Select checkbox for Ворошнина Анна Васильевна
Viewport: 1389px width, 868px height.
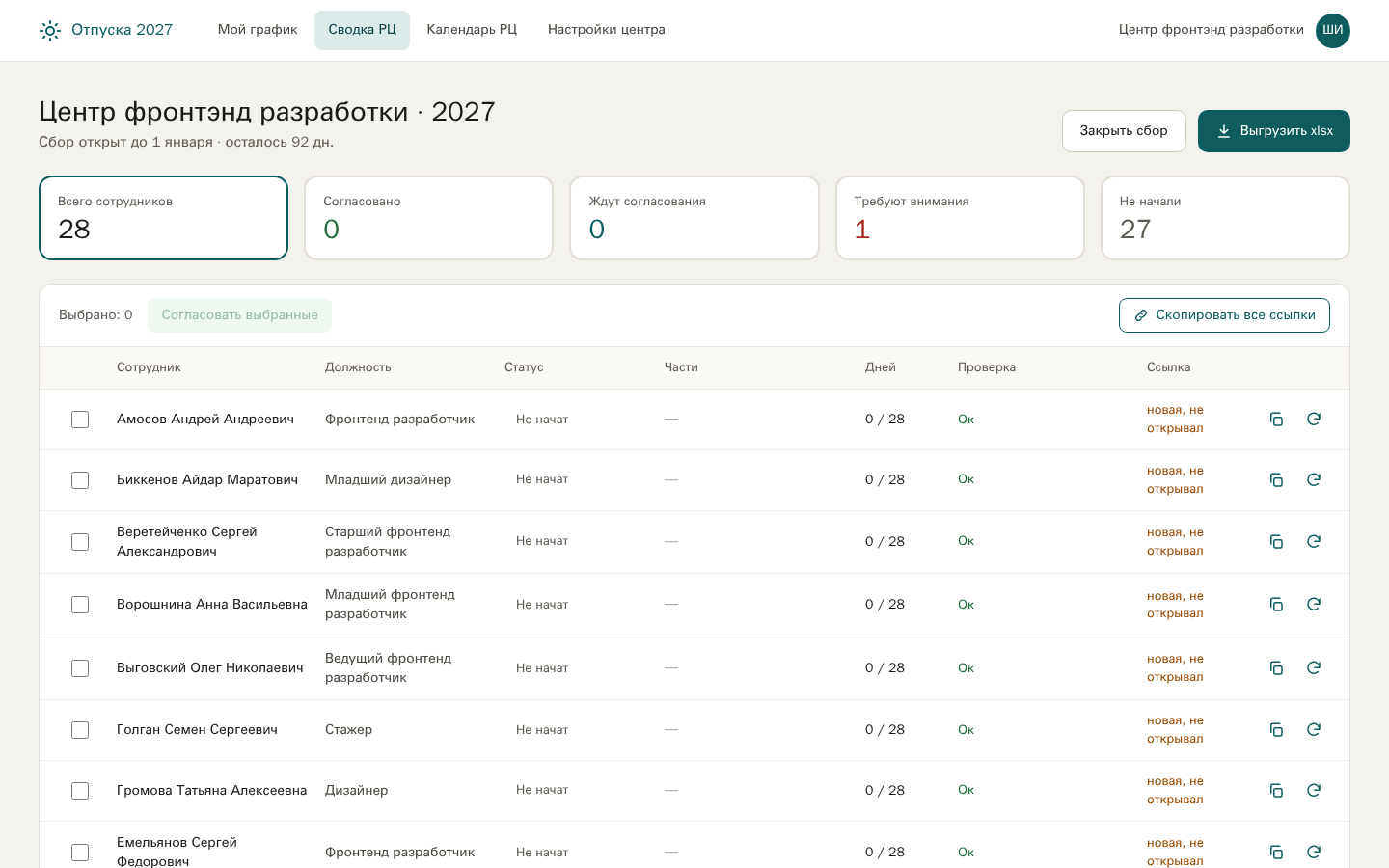click(x=80, y=605)
